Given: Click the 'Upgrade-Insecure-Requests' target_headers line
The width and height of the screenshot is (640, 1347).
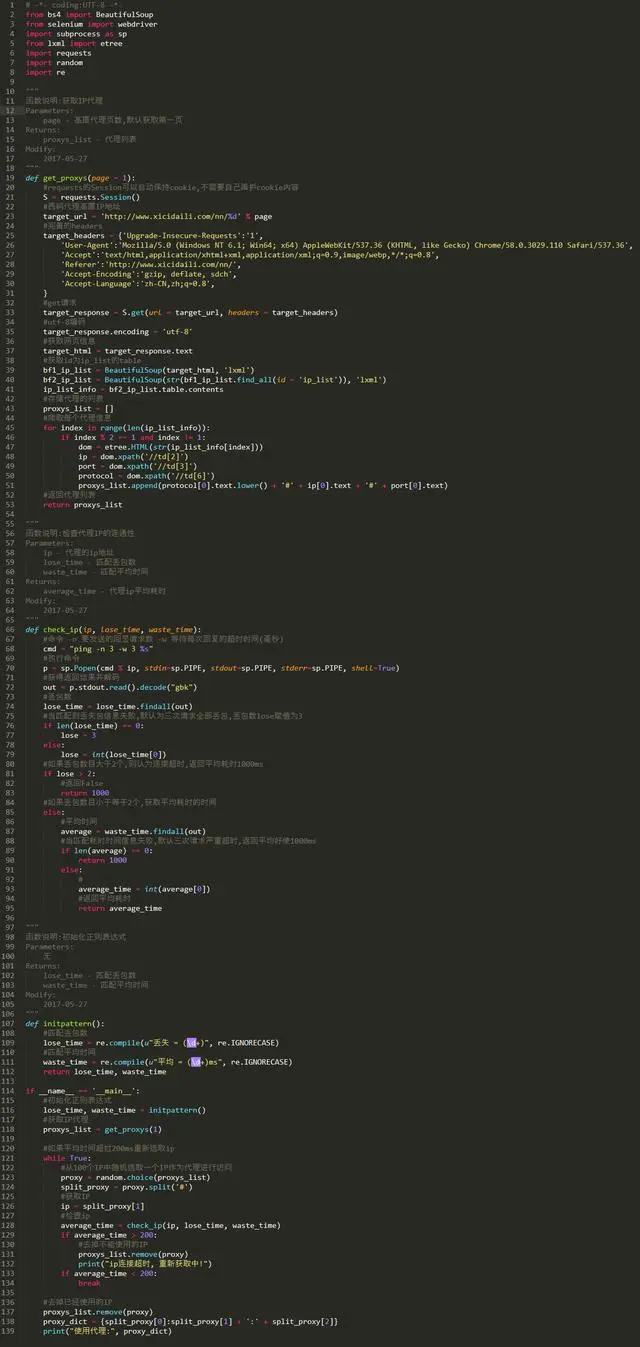Looking at the screenshot, I should (x=153, y=235).
